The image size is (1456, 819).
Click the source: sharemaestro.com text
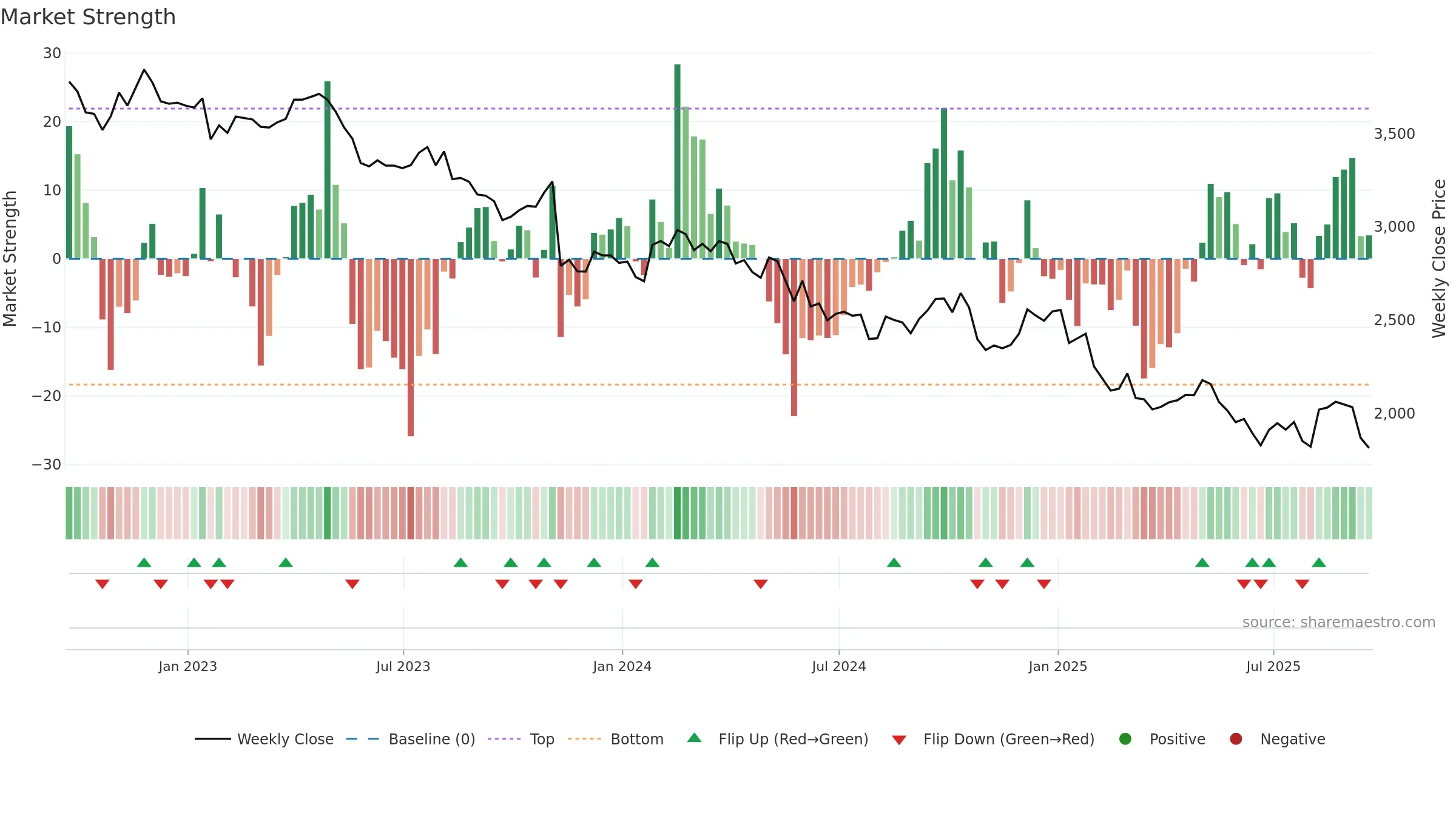1339,622
